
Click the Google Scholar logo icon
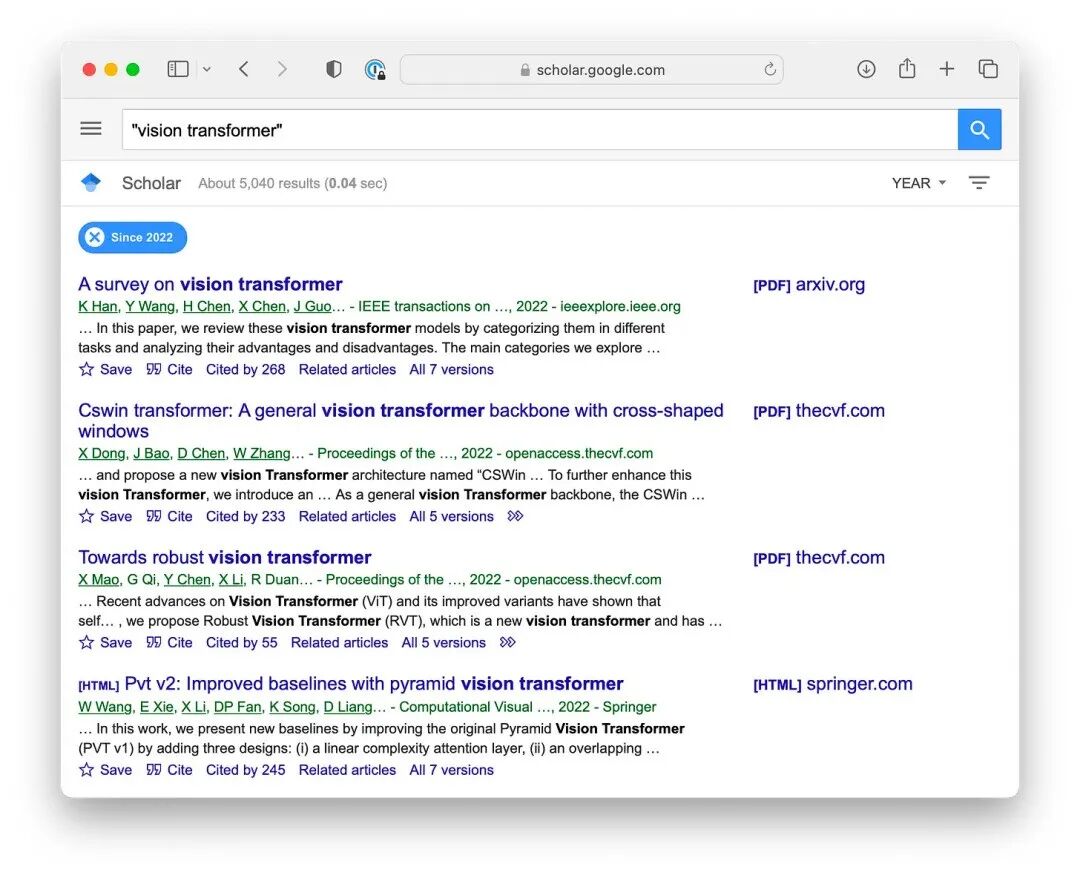pos(91,182)
